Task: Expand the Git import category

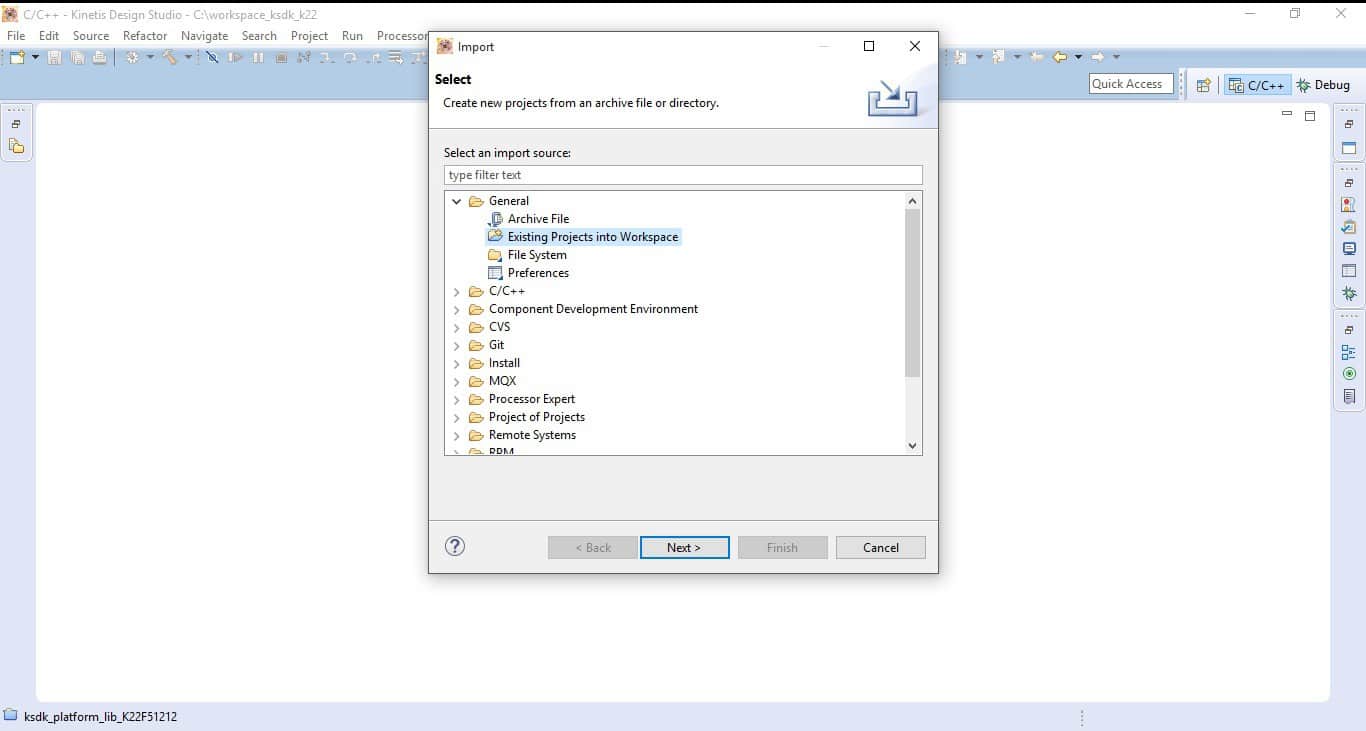Action: [457, 345]
